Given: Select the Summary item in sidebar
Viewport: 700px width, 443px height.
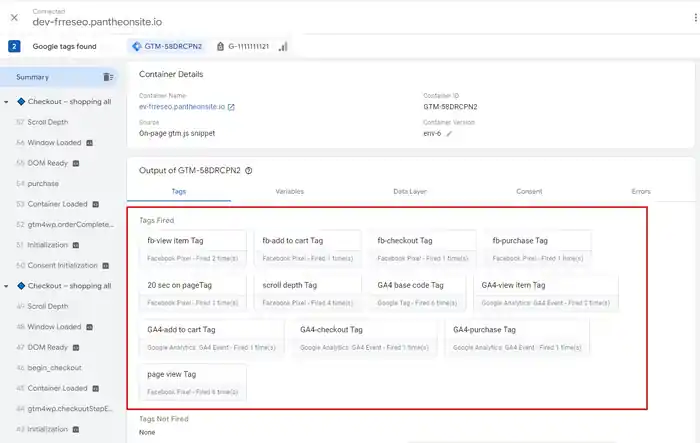Looking at the screenshot, I should [59, 77].
